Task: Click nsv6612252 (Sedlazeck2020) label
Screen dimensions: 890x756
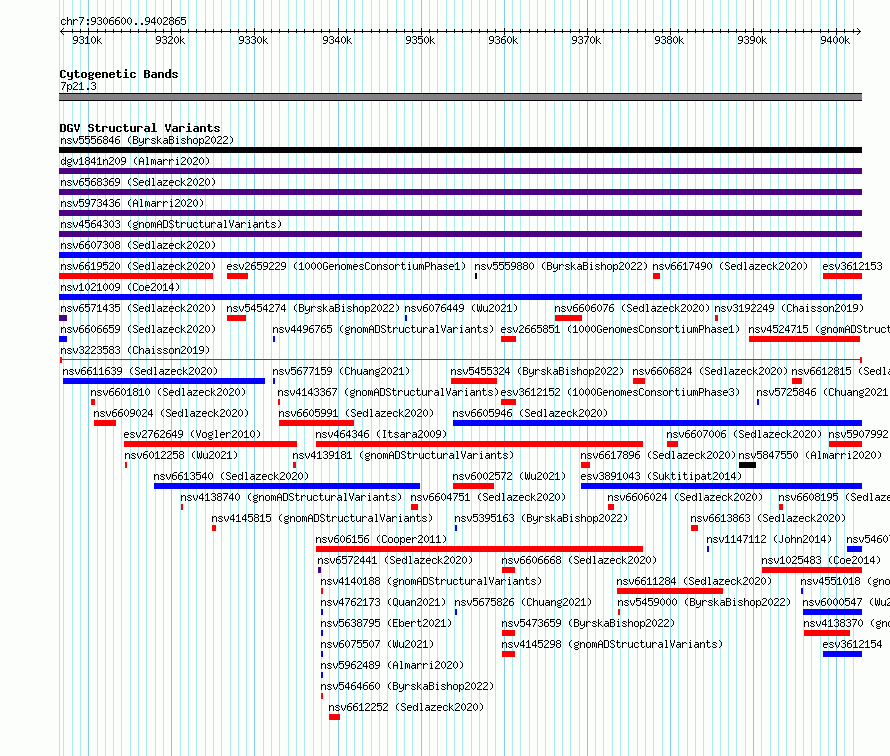Action: tap(406, 707)
